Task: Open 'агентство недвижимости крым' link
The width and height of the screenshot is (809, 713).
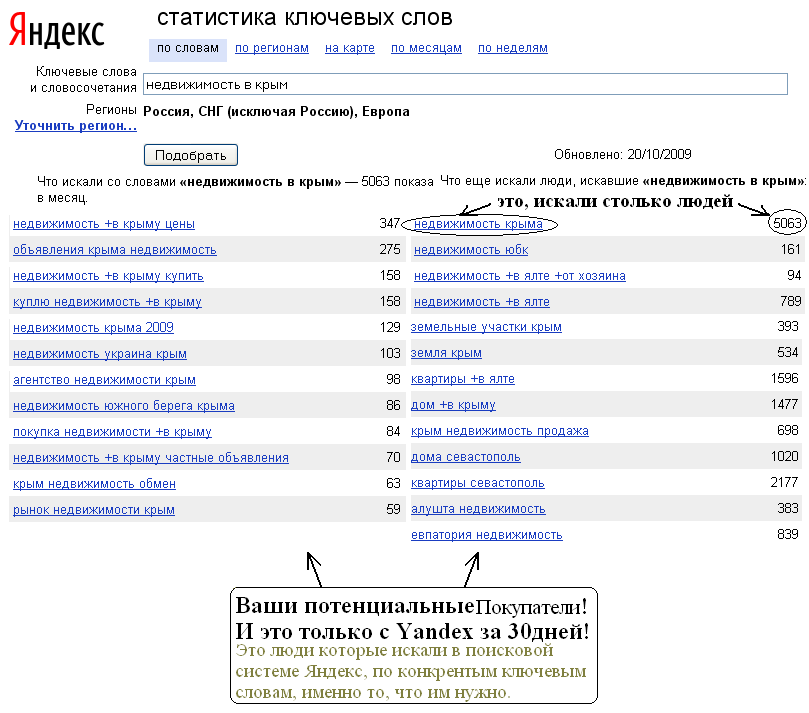Action: point(104,380)
